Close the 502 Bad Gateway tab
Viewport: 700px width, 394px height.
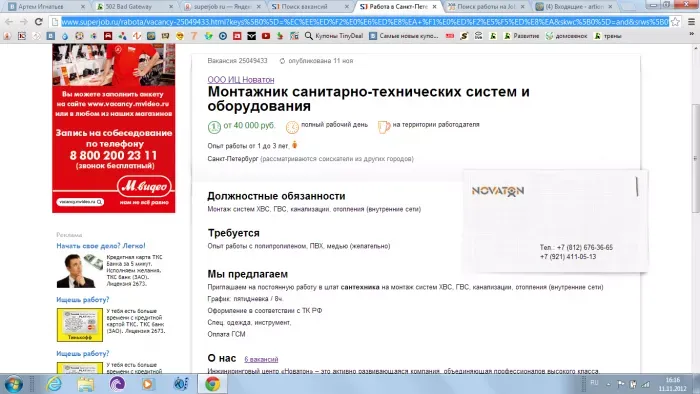pos(171,7)
